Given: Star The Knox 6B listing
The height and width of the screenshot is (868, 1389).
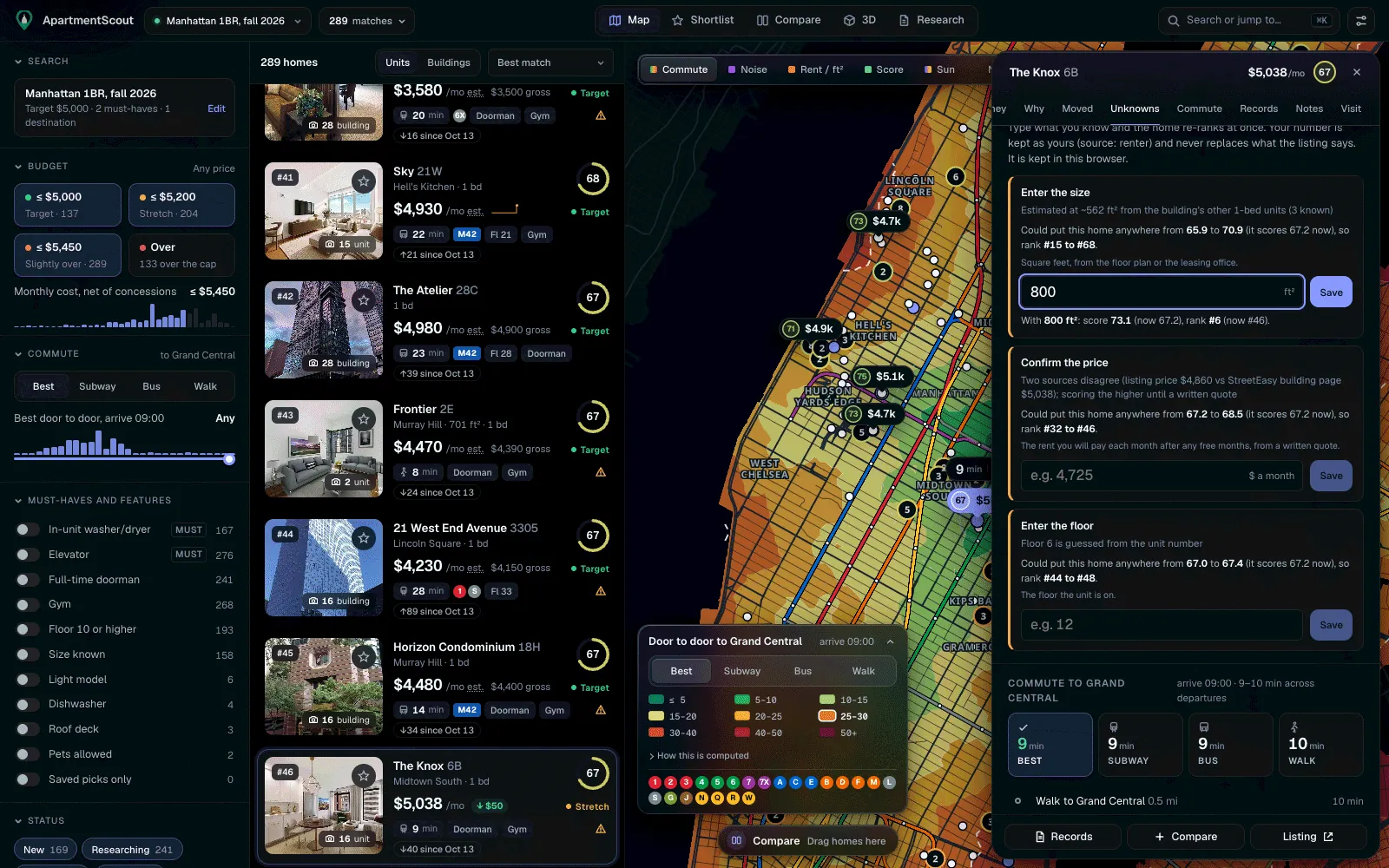Looking at the screenshot, I should point(364,775).
